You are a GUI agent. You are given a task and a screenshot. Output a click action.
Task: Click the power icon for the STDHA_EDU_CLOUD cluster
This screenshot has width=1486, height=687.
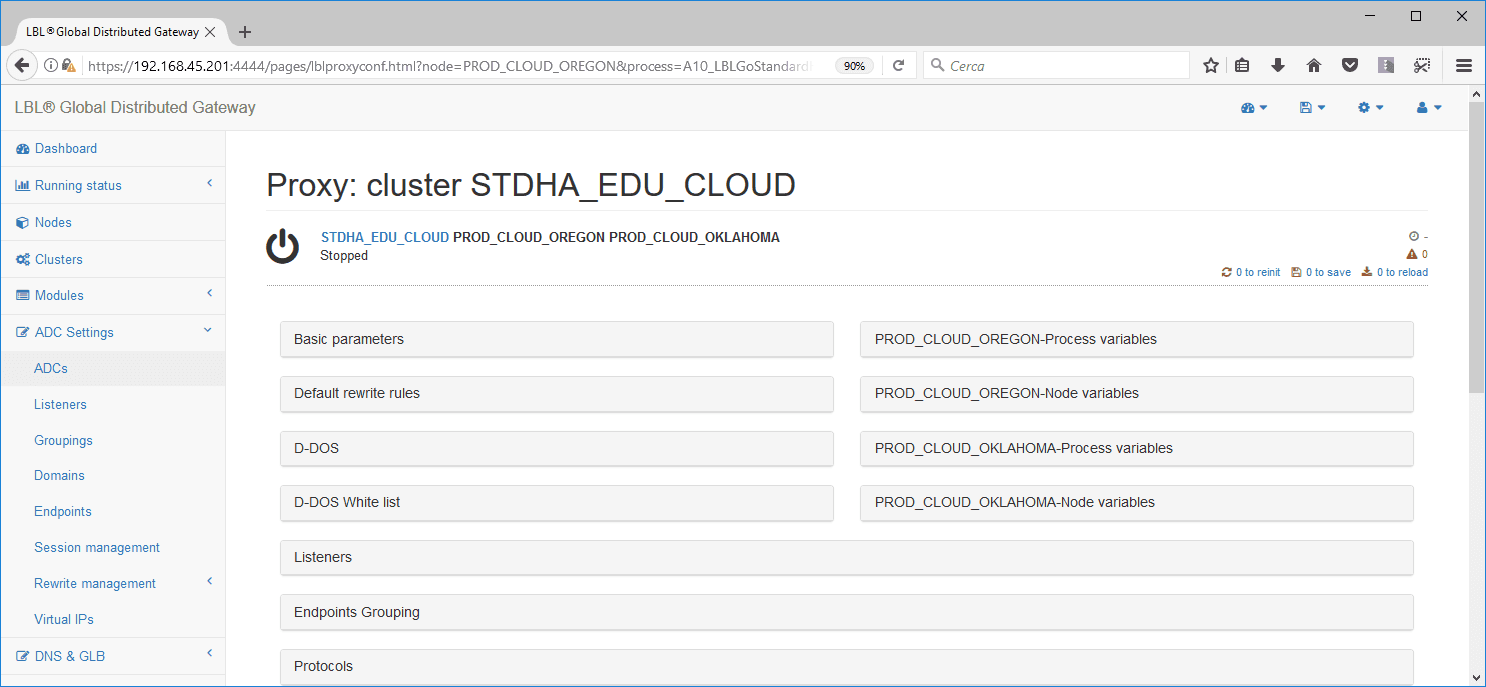283,246
